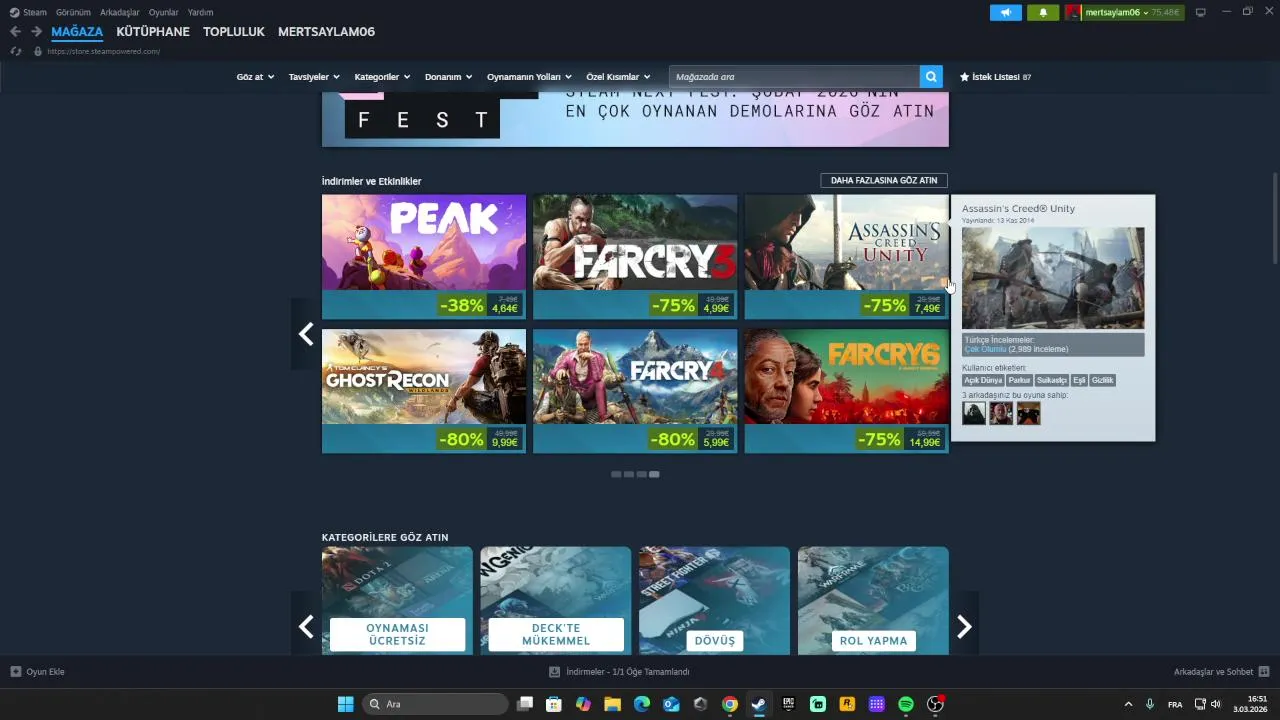
Task: Expand the Oynamanın Yolları dropdown
Action: click(529, 77)
